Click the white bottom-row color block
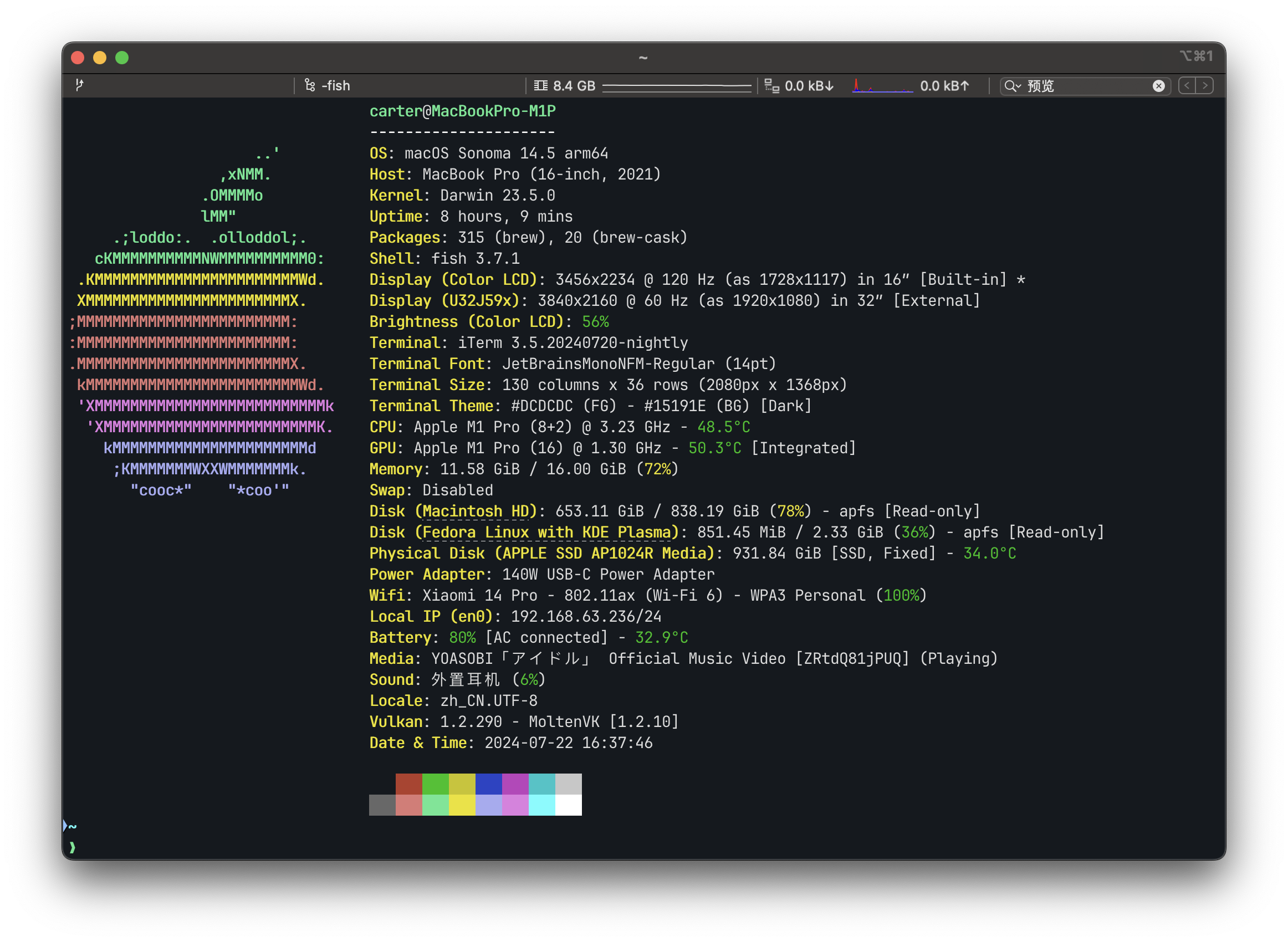1288x942 pixels. (569, 806)
